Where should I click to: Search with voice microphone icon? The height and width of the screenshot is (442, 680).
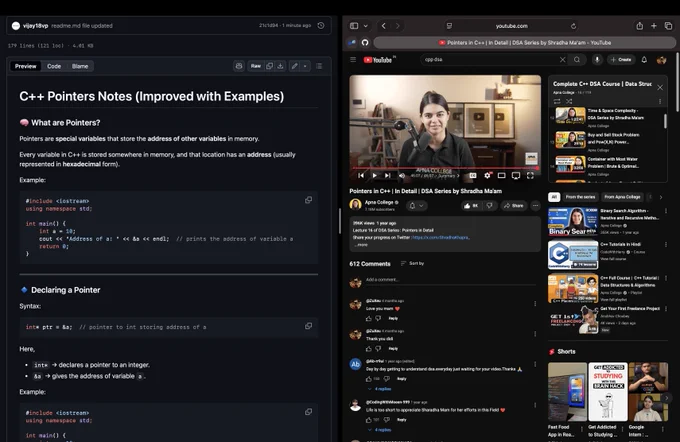(597, 59)
